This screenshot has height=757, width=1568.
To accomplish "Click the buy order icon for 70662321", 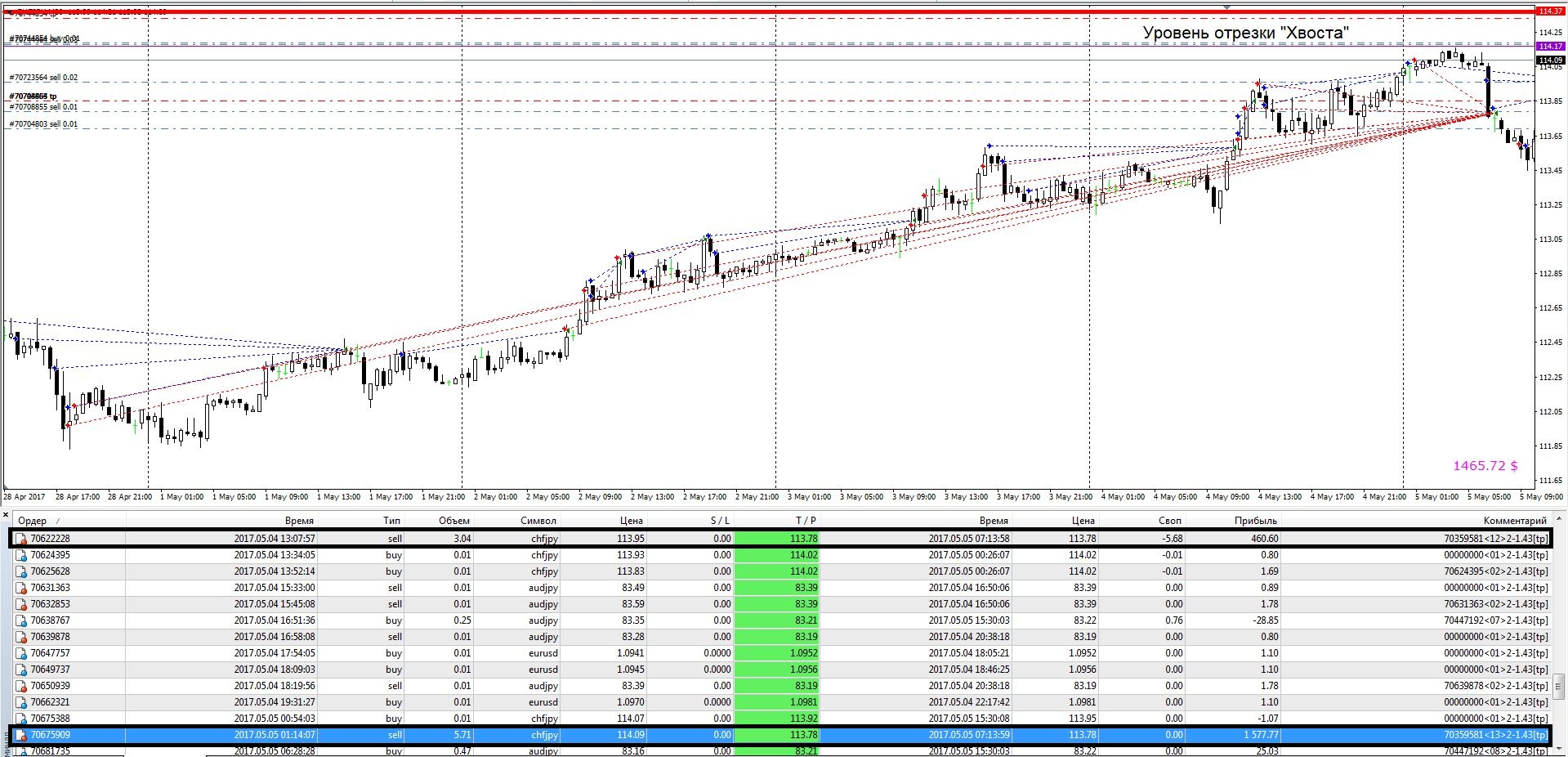I will click(x=21, y=702).
